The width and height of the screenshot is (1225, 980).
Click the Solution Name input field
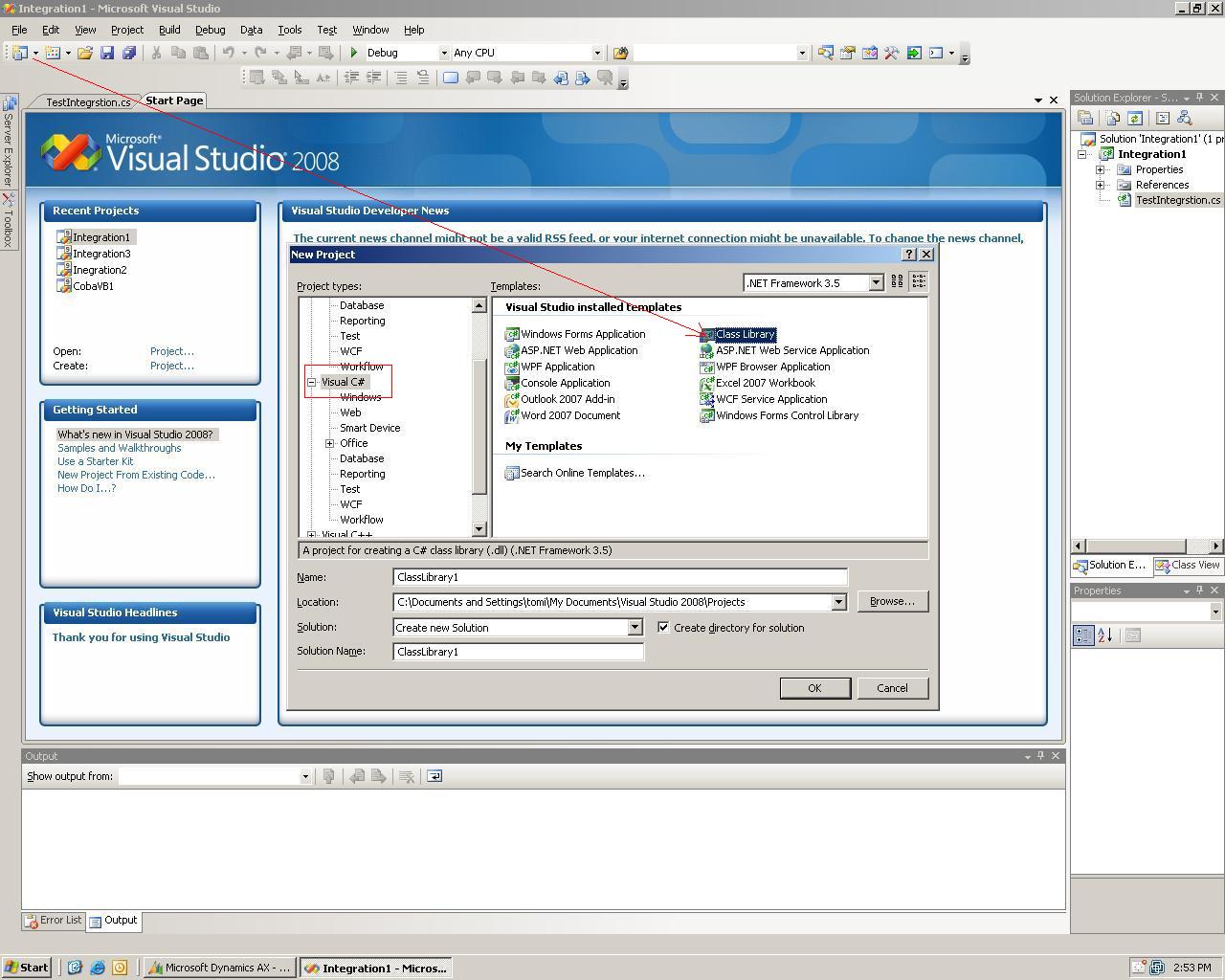pos(519,651)
